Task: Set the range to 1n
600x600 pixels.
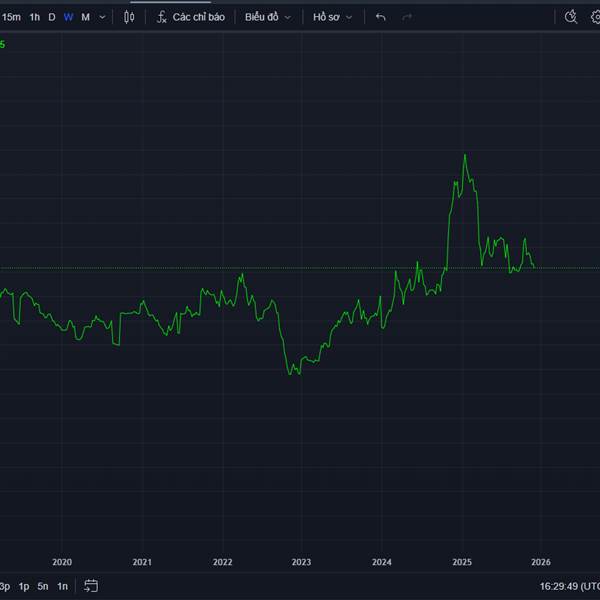Action: click(x=63, y=586)
